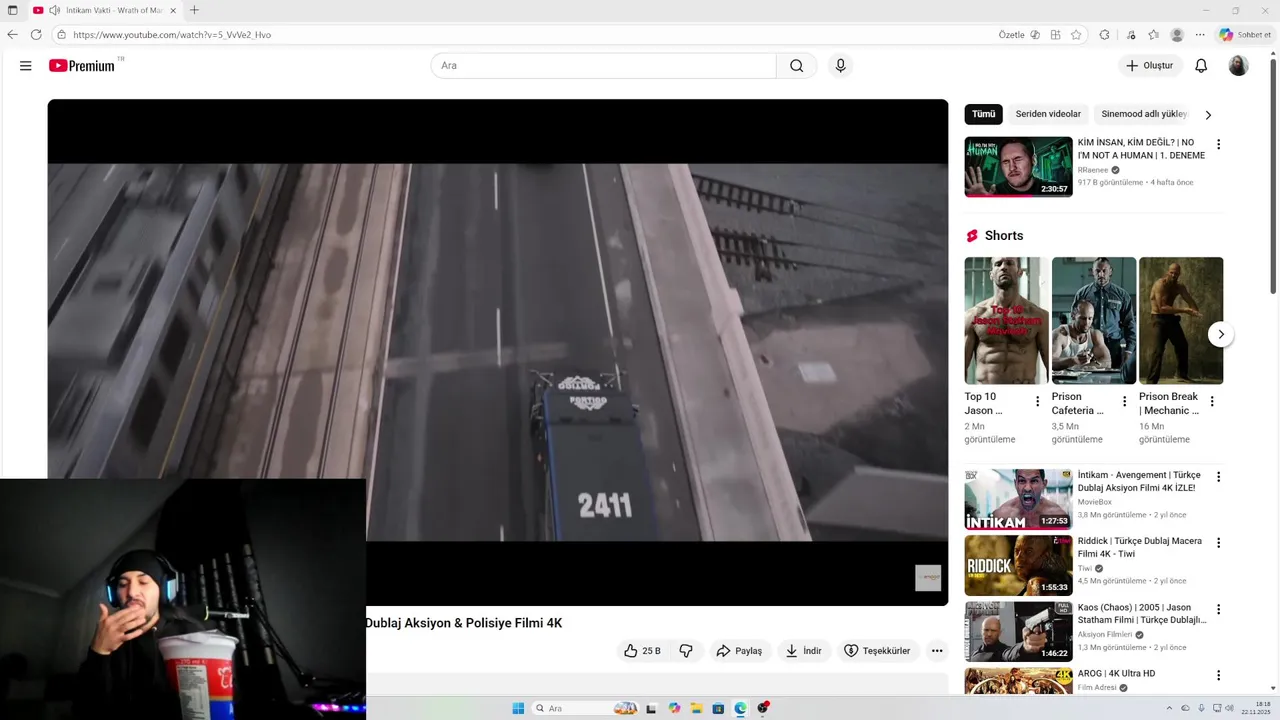The image size is (1280, 720).
Task: Open options for KİM İNSAN video
Action: point(1218,144)
